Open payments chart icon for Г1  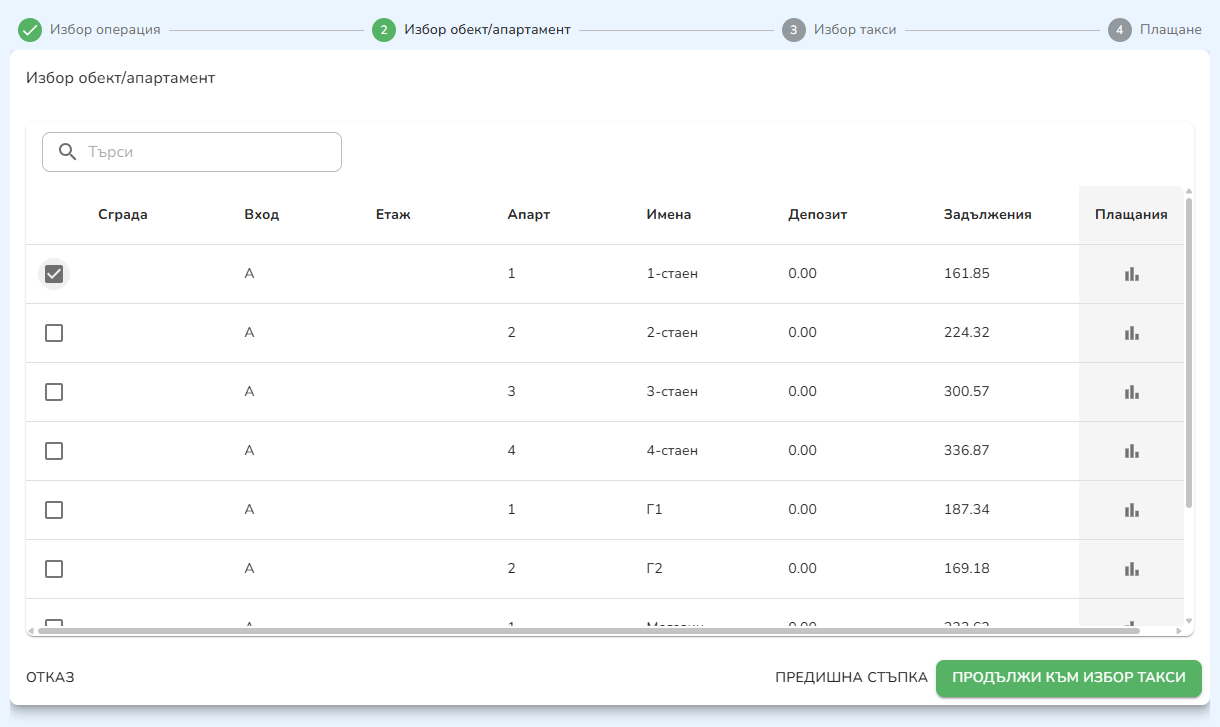[1131, 510]
